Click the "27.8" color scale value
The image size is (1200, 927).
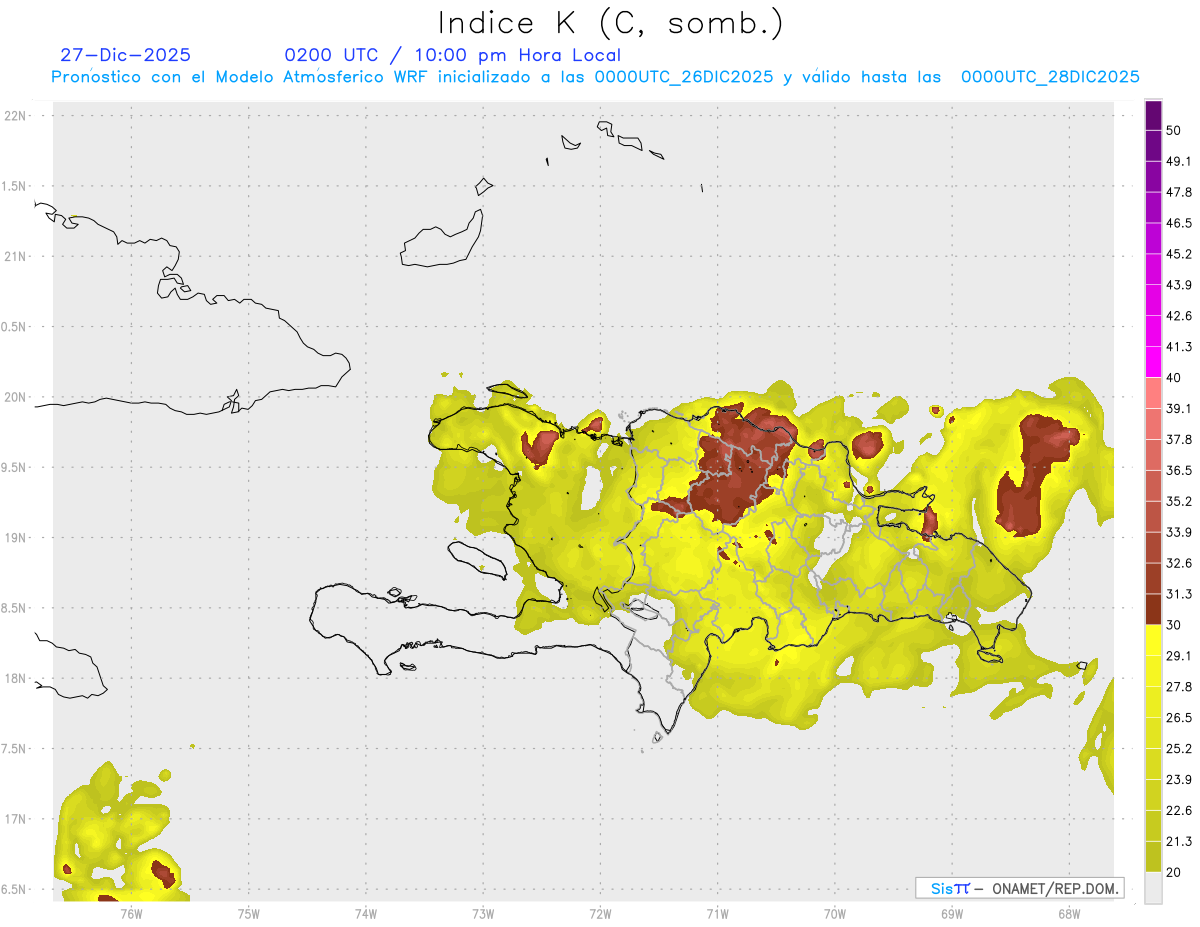pyautogui.click(x=1179, y=686)
